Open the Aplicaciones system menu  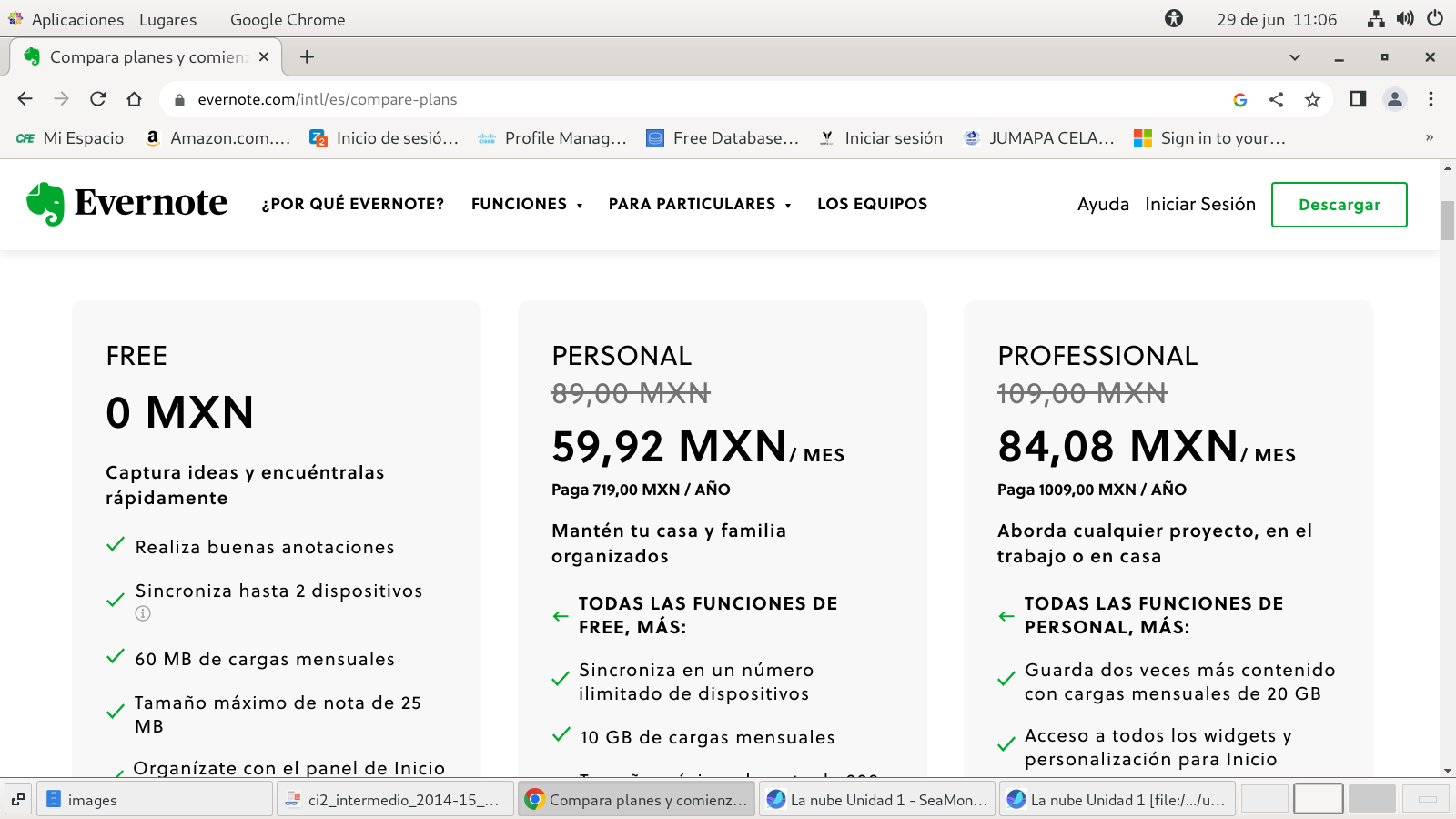76,19
